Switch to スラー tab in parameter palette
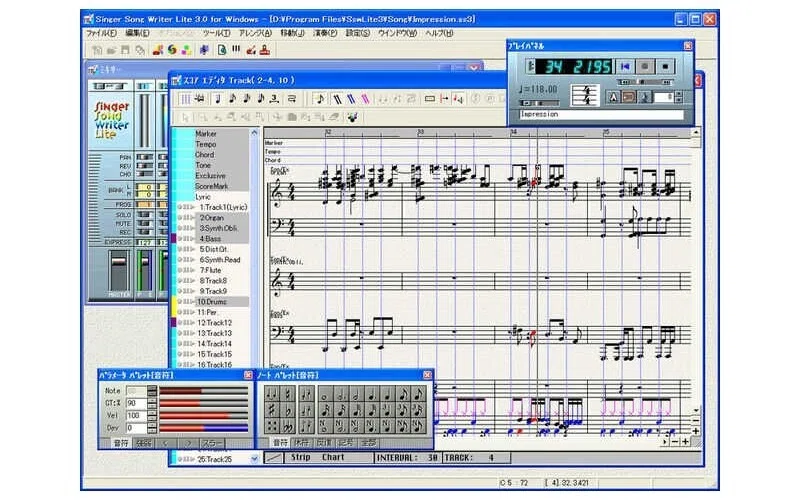 212,443
